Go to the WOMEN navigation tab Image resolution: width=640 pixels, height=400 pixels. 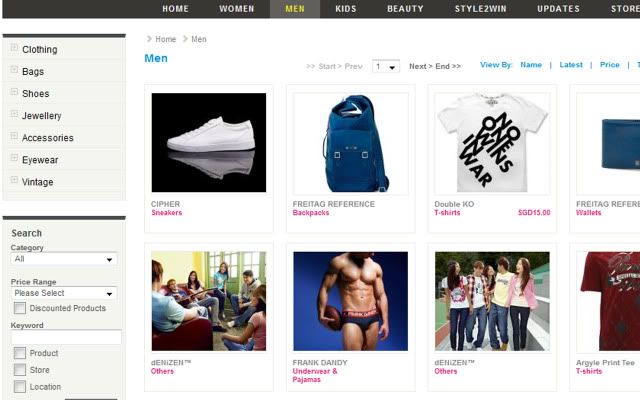[237, 9]
